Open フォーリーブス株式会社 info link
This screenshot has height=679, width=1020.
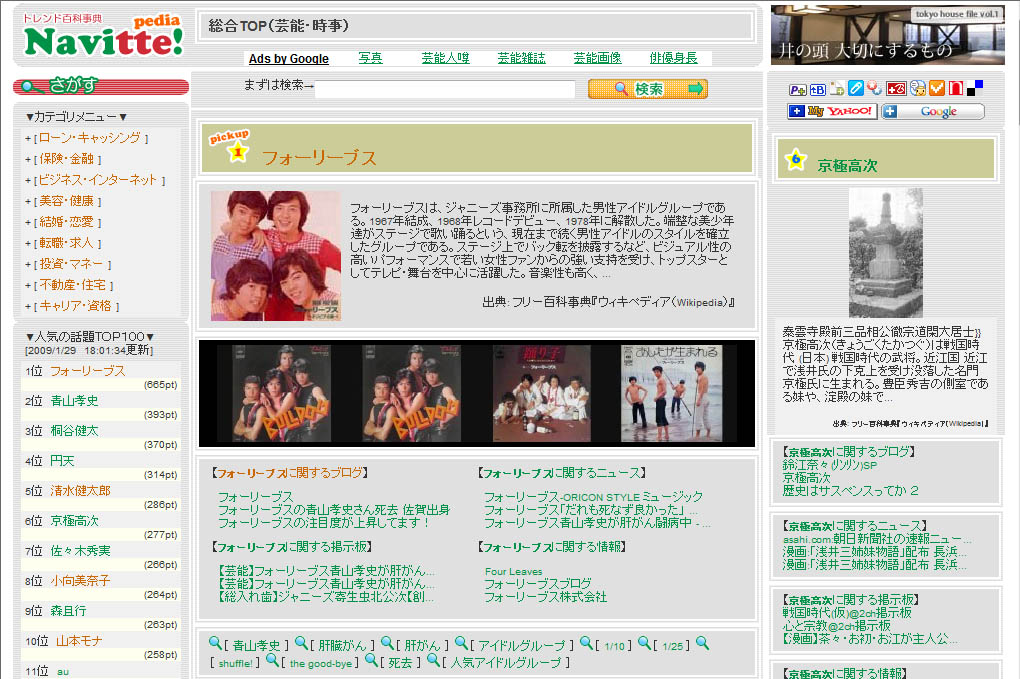(x=545, y=597)
